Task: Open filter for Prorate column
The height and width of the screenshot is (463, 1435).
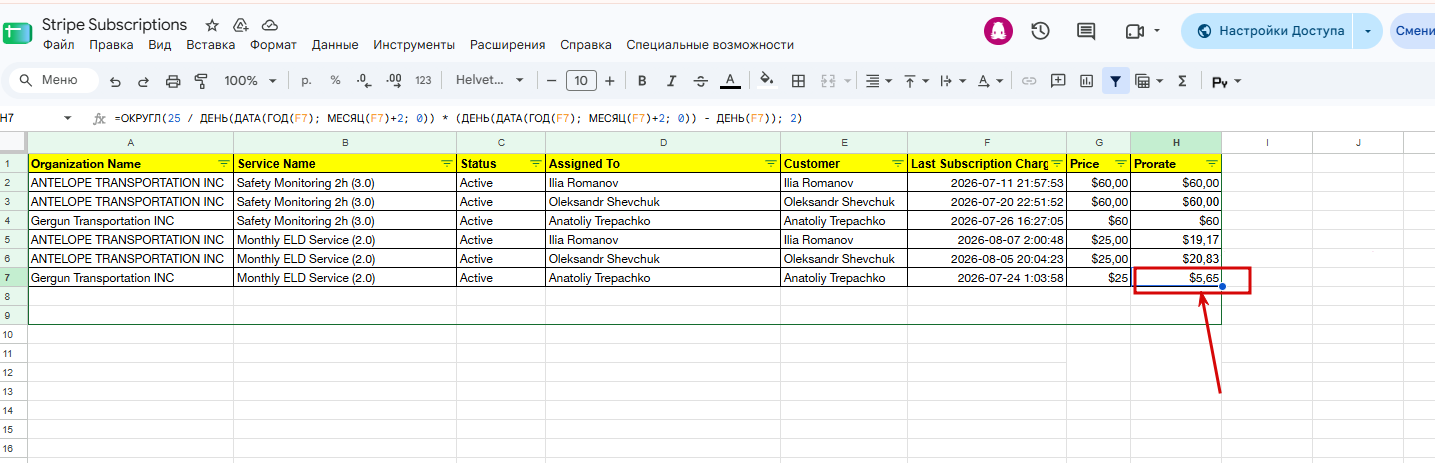Action: [x=1212, y=163]
